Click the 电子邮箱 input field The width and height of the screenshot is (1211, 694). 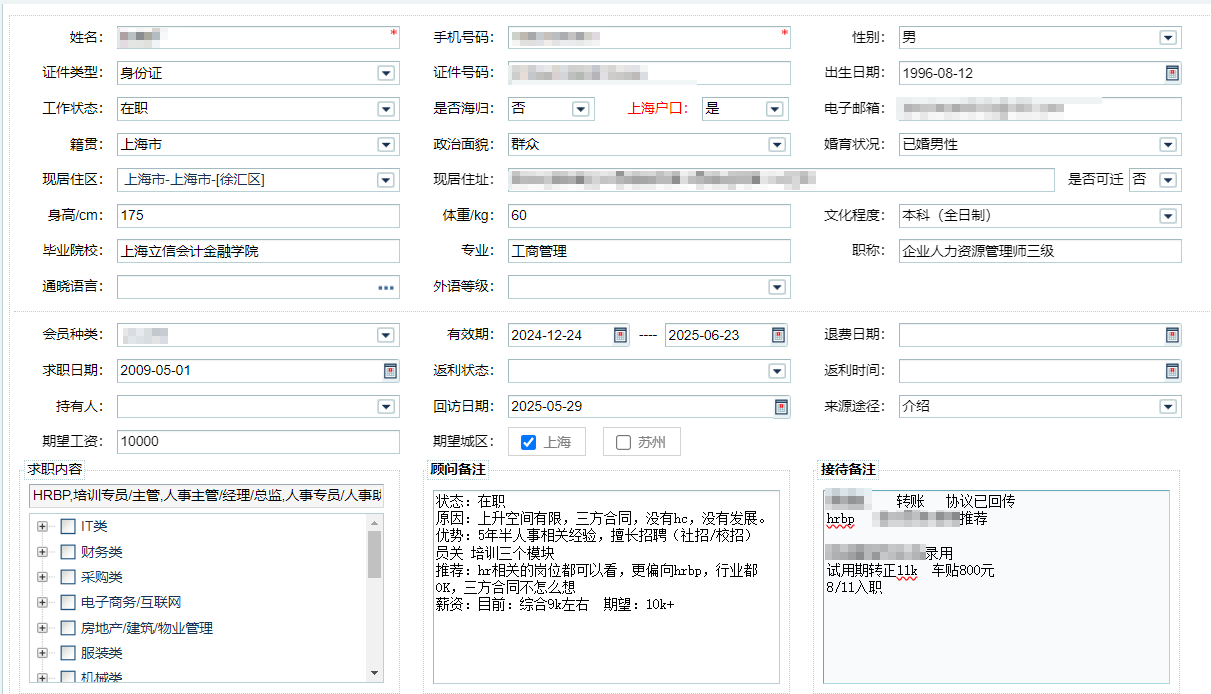tap(1040, 109)
